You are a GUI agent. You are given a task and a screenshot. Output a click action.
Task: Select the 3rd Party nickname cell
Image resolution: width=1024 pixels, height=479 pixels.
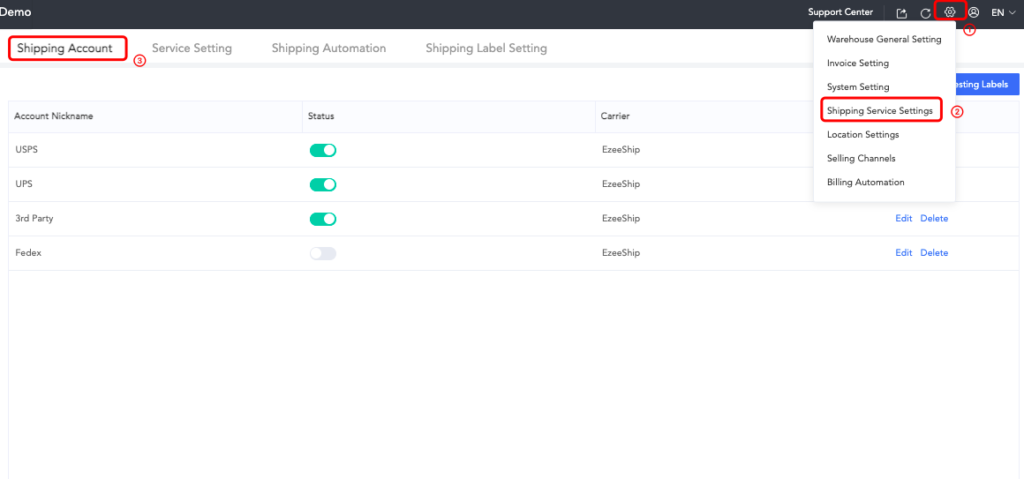click(34, 219)
